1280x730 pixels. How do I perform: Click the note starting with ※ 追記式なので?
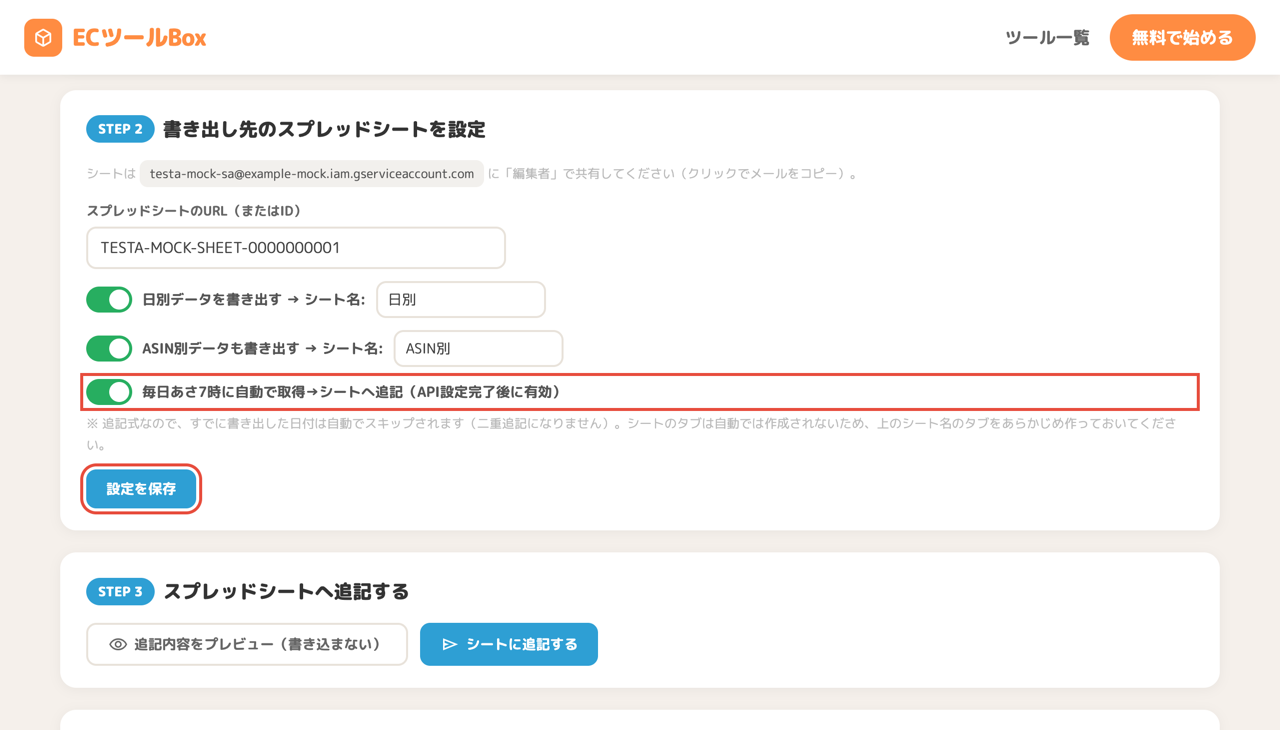(x=631, y=434)
